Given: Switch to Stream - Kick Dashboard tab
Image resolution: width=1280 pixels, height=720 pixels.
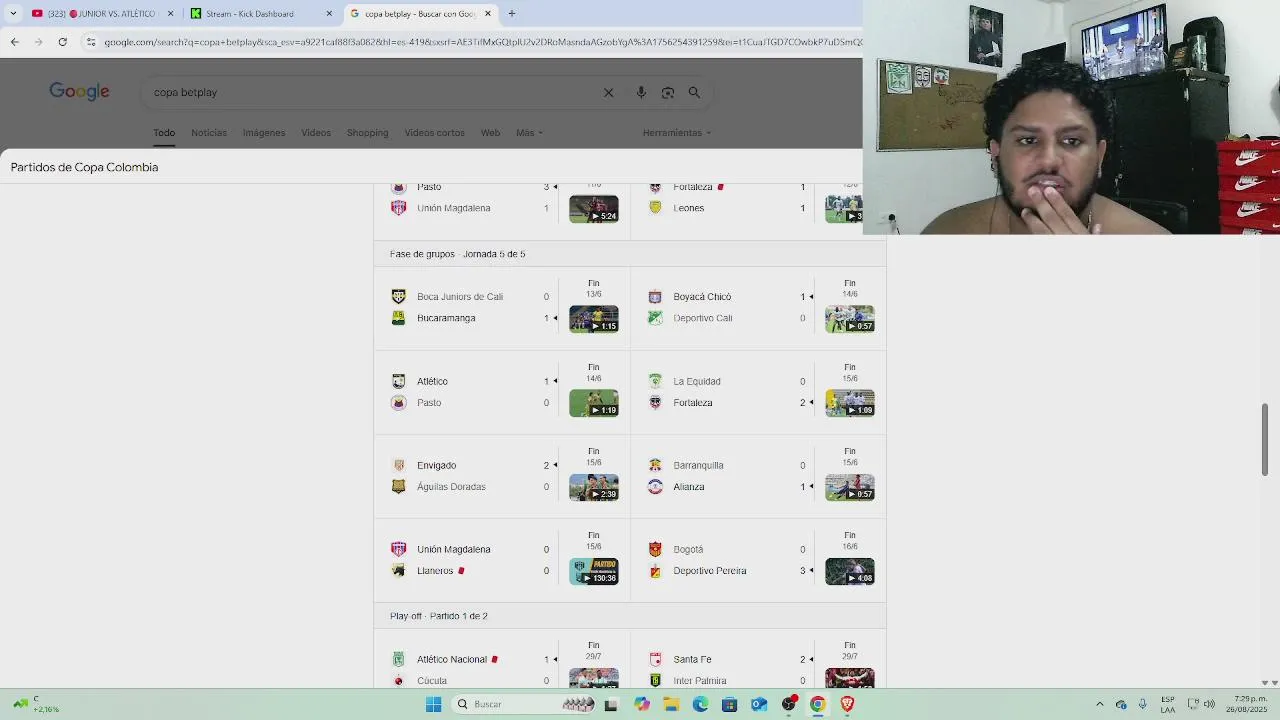Looking at the screenshot, I should (x=260, y=14).
